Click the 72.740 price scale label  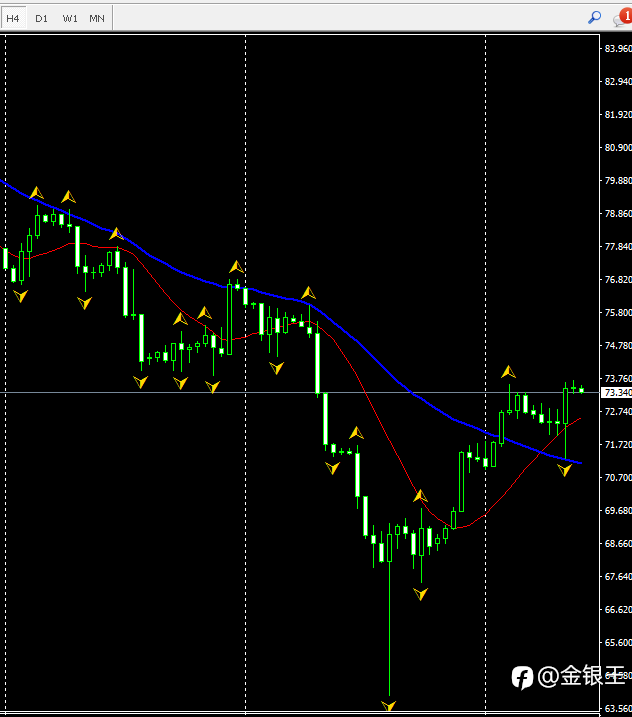pyautogui.click(x=618, y=412)
